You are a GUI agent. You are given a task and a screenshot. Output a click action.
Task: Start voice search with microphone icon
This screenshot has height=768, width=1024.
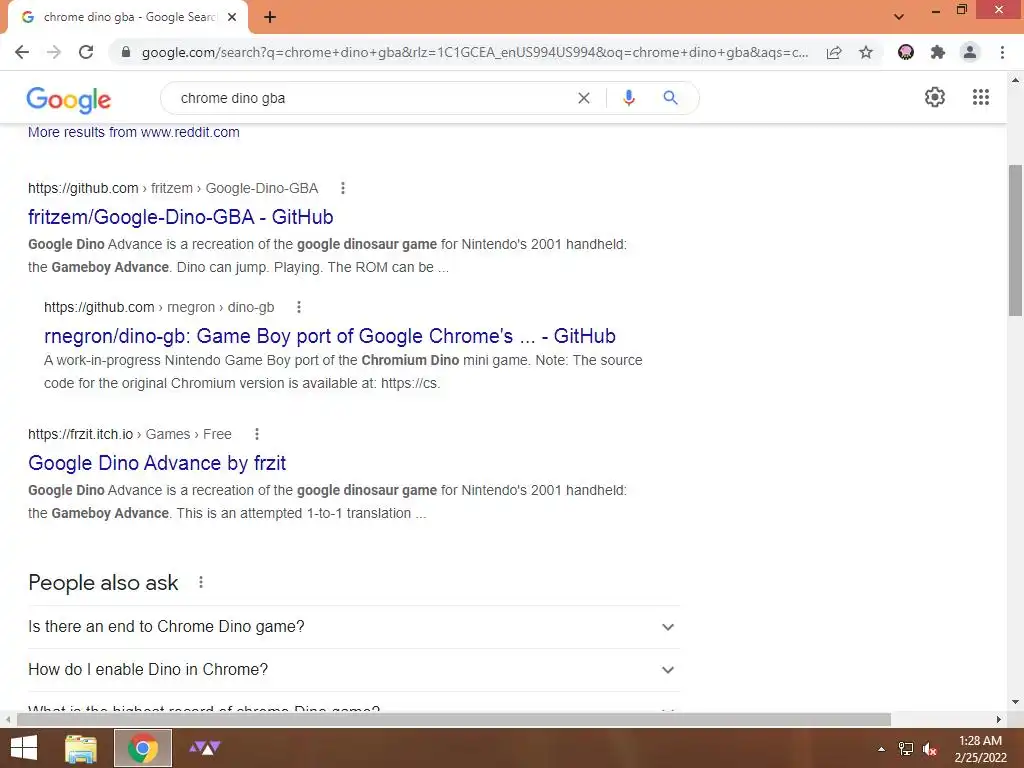click(628, 98)
